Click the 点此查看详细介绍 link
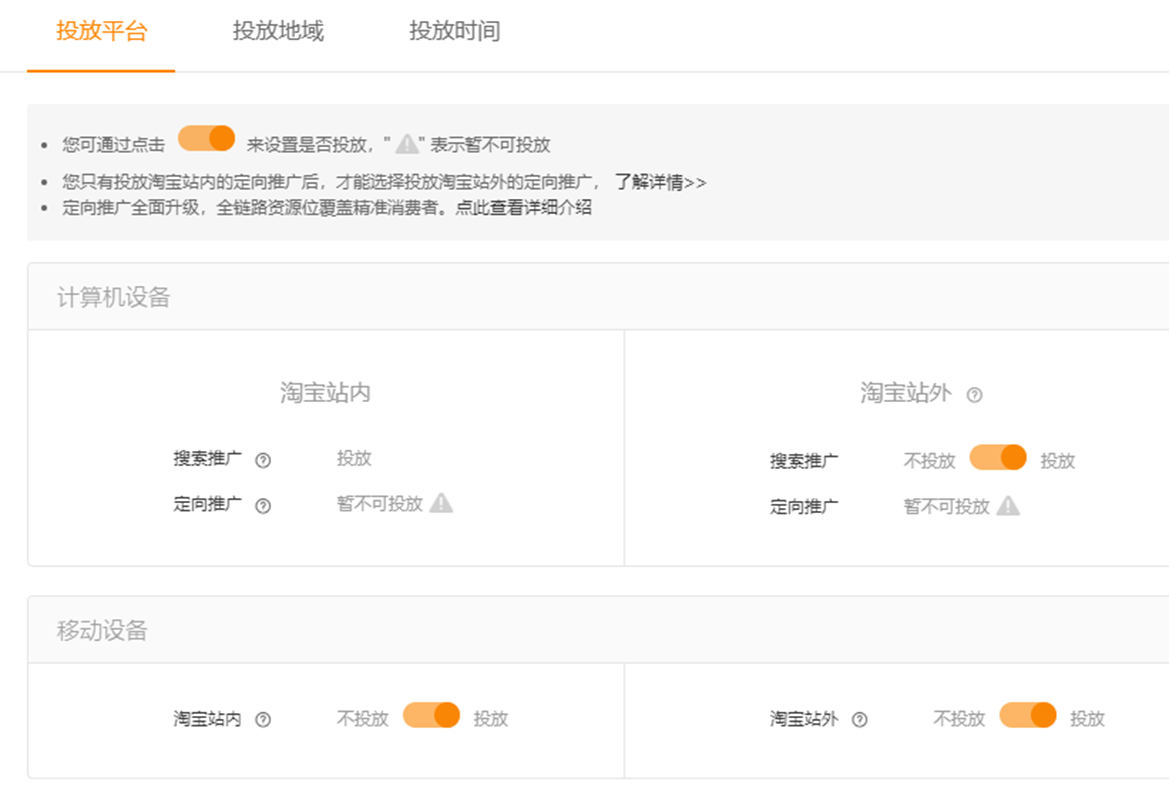Viewport: 1169px width, 789px height. [522, 208]
